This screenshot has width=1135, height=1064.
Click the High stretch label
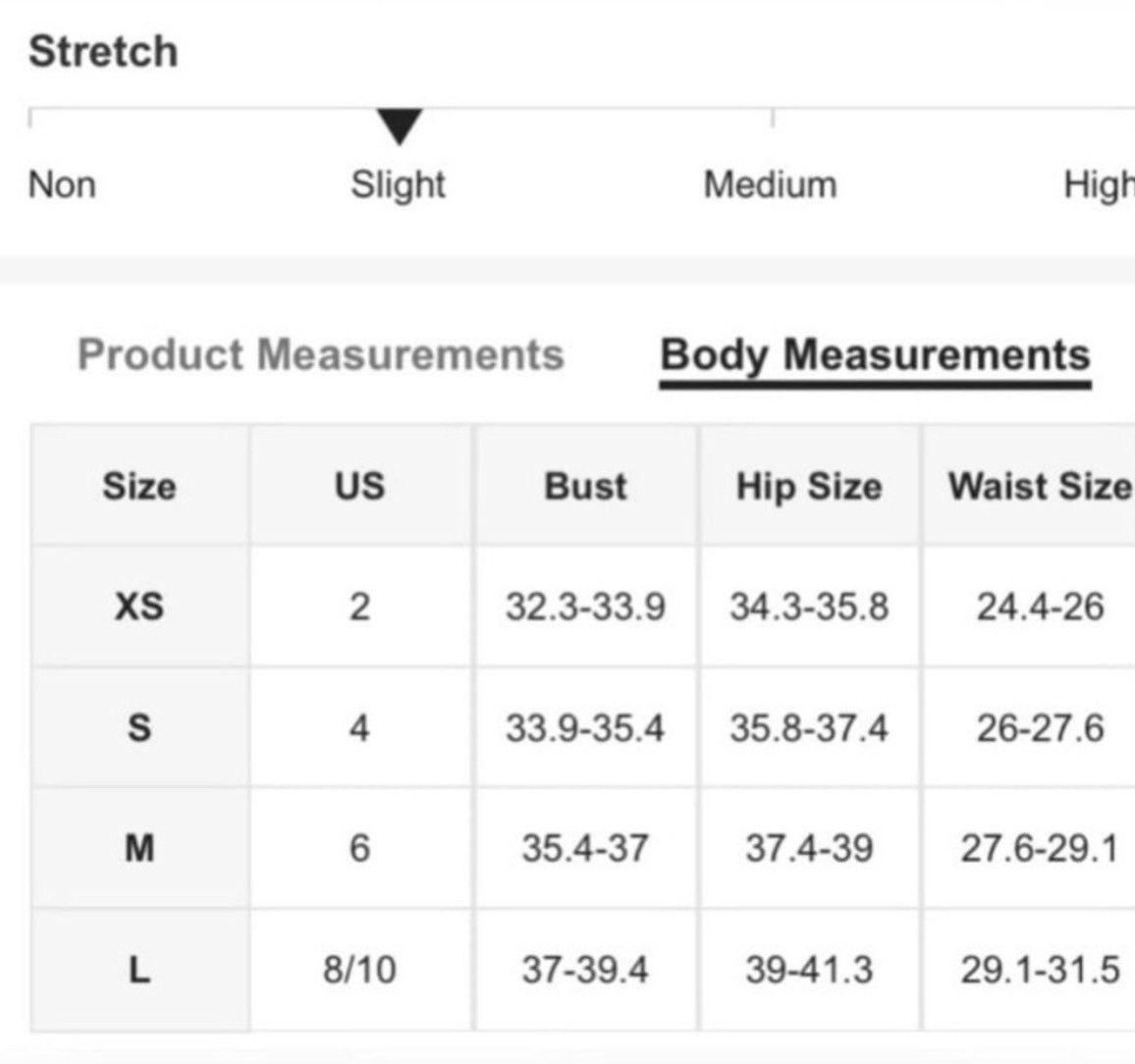click(x=1098, y=186)
